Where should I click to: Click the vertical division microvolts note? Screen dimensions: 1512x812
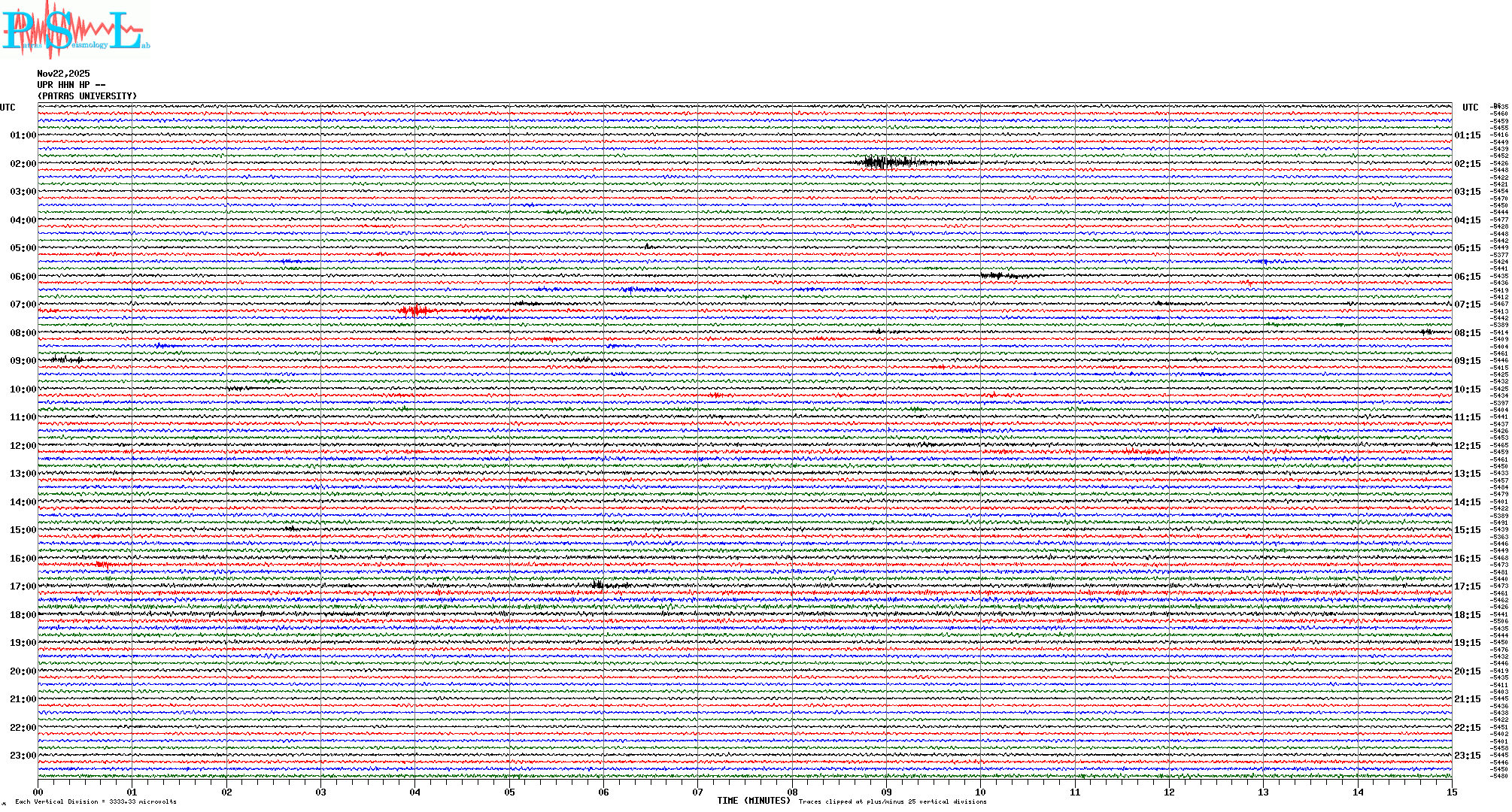point(96,801)
